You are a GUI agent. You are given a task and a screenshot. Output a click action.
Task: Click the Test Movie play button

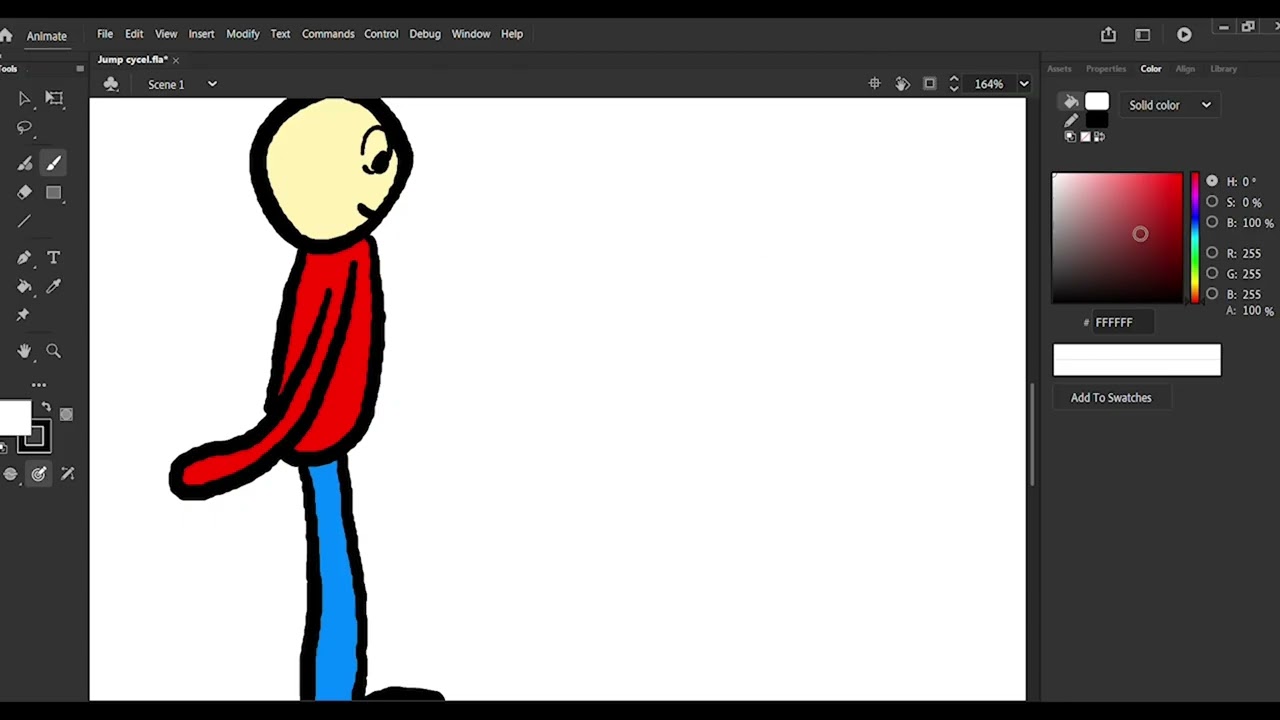pyautogui.click(x=1184, y=34)
